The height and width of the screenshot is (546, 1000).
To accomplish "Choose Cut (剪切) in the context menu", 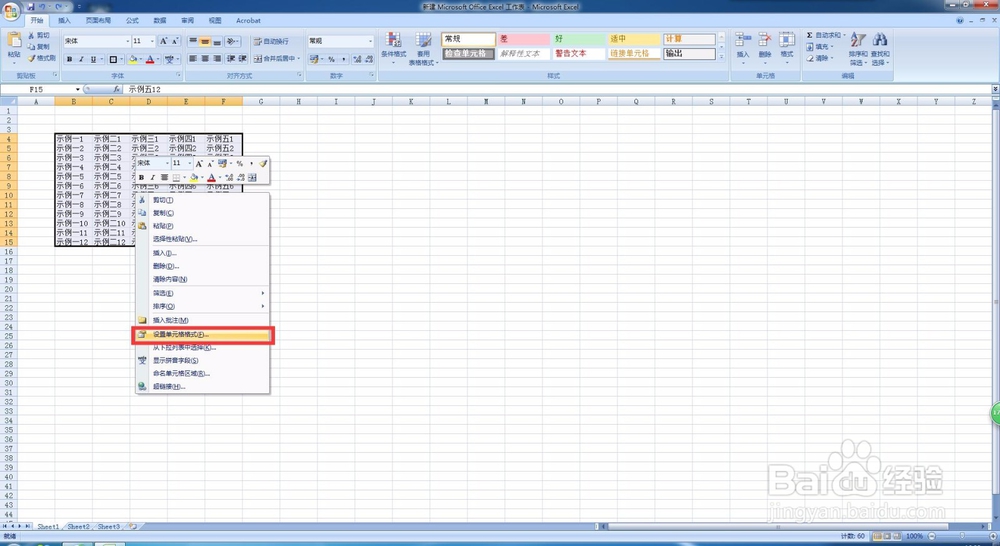I will tap(203, 200).
